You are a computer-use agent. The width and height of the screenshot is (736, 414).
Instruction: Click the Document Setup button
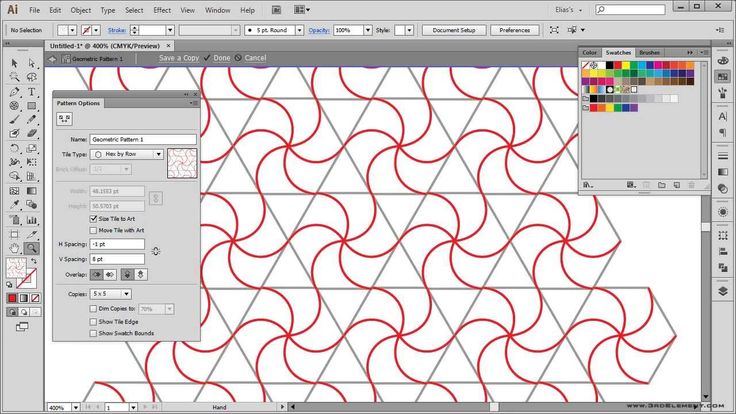[x=454, y=30]
